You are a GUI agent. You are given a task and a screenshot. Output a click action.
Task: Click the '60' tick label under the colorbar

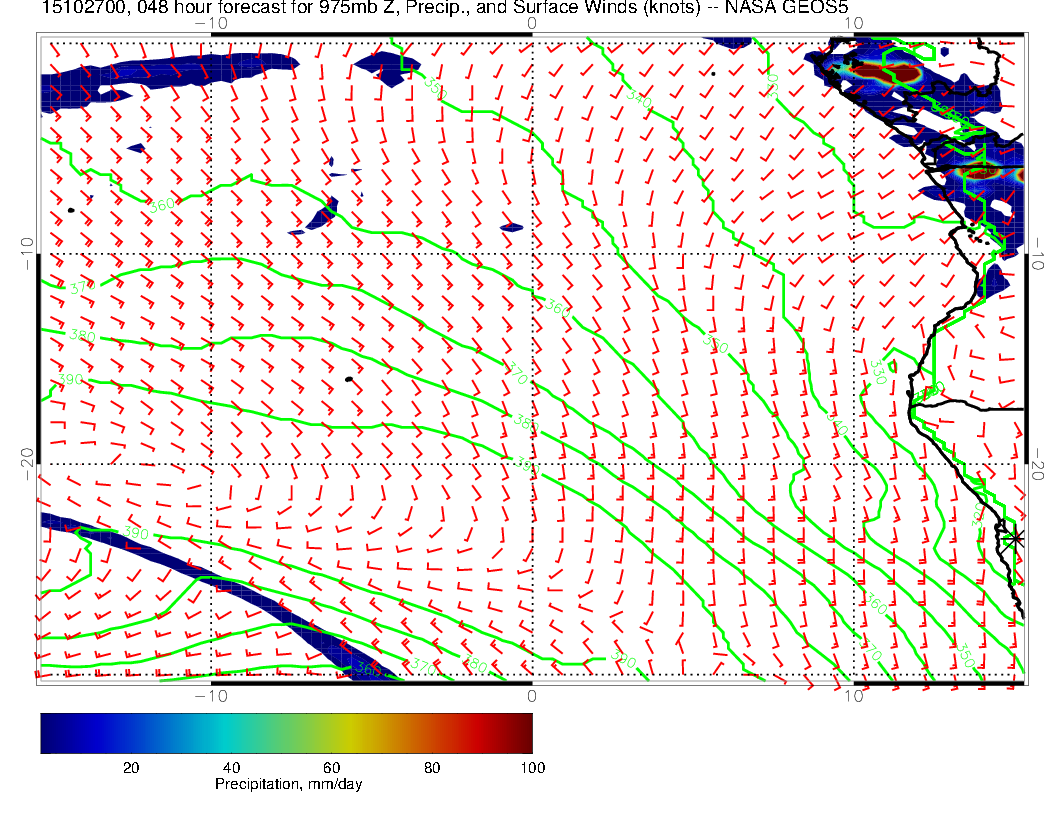(331, 768)
